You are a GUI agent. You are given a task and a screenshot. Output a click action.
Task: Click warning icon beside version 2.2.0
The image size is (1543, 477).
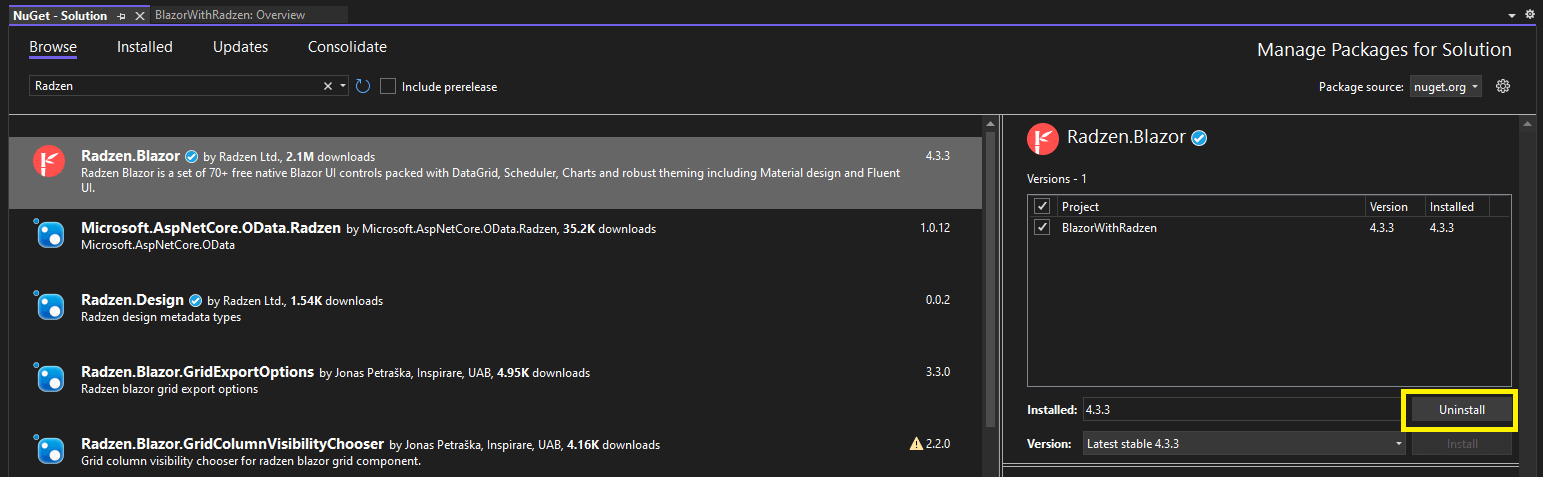(915, 444)
